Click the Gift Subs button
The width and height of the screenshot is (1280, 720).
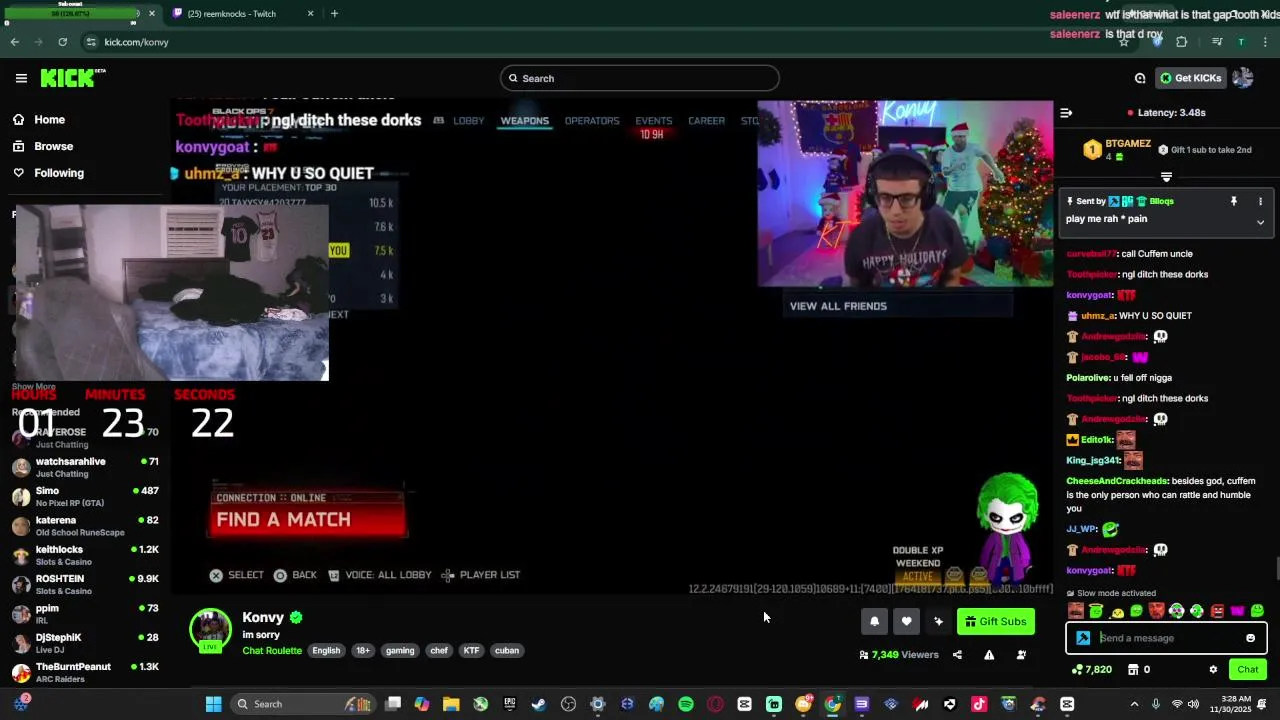pos(996,621)
